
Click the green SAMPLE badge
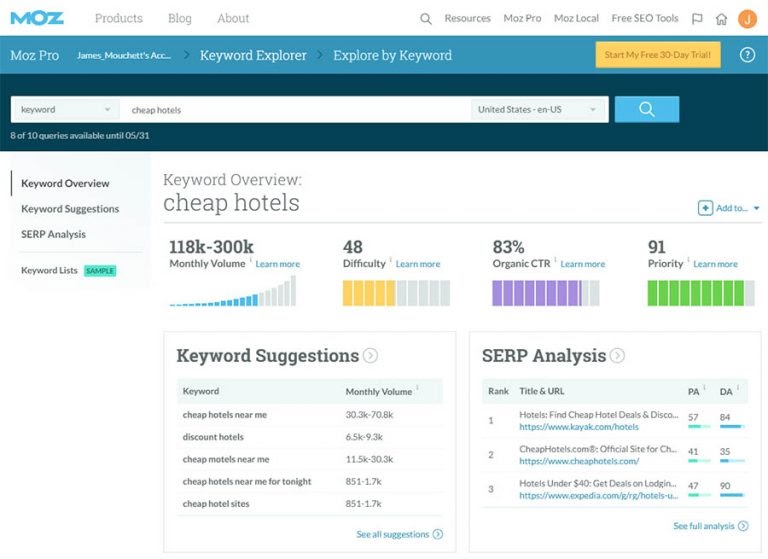coord(100,271)
